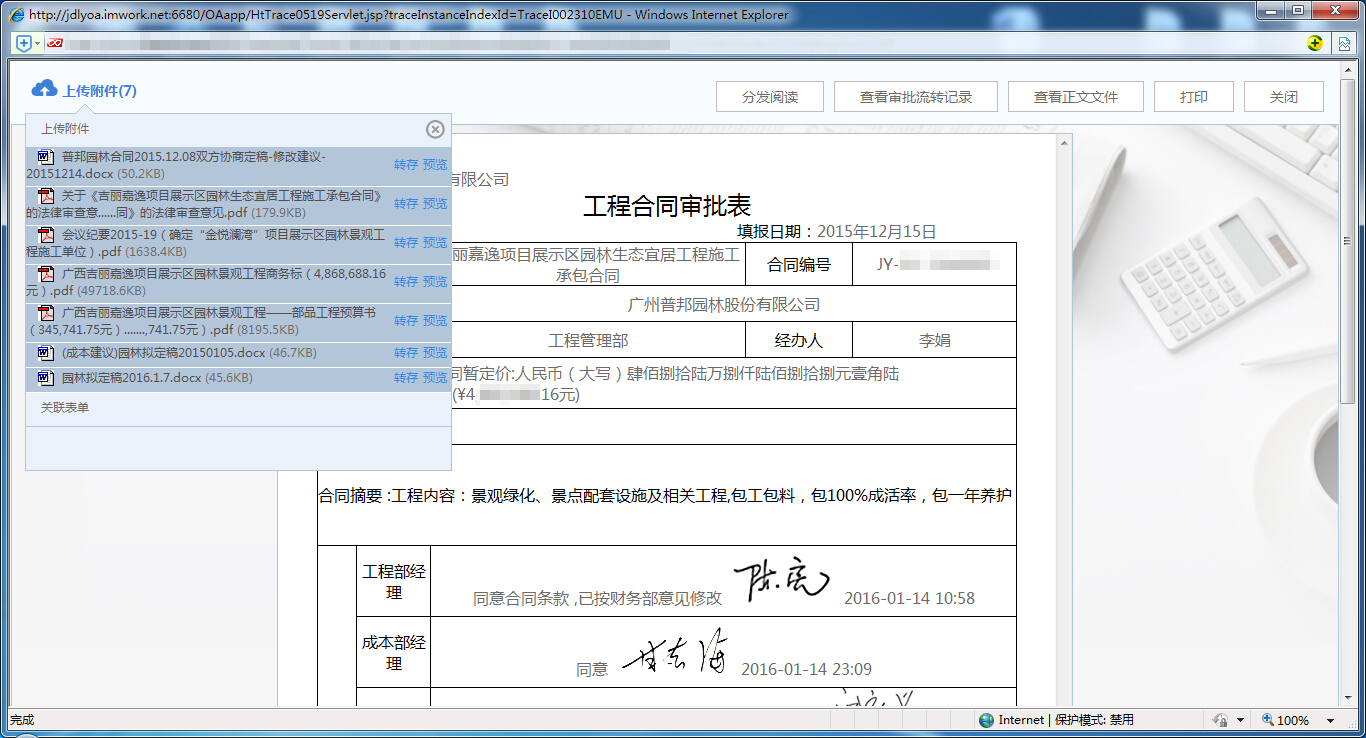Click the PDF icon for 法律审查意见 file
The image size is (1366, 738).
(45, 196)
